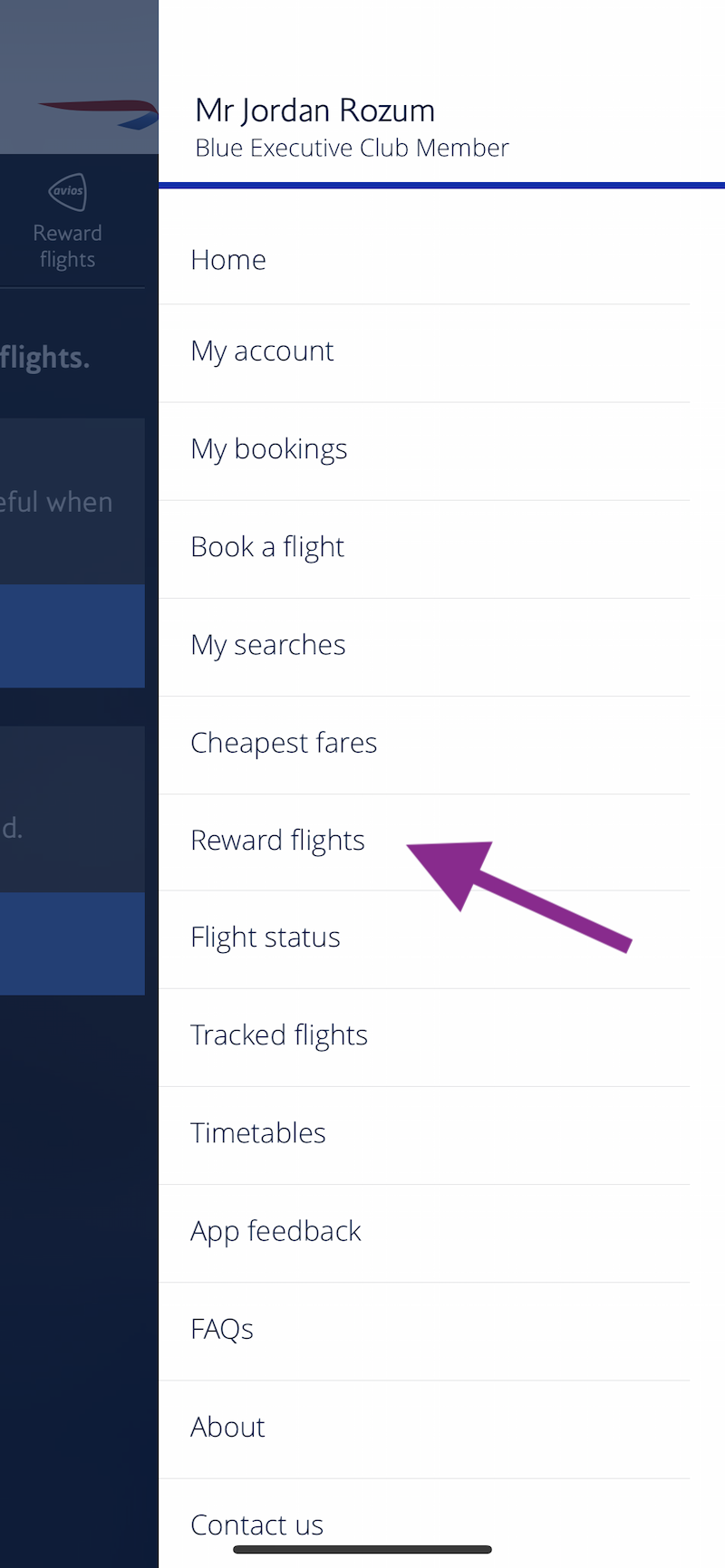Image resolution: width=725 pixels, height=1568 pixels.
Task: Select Contact us
Action: (x=424, y=1524)
